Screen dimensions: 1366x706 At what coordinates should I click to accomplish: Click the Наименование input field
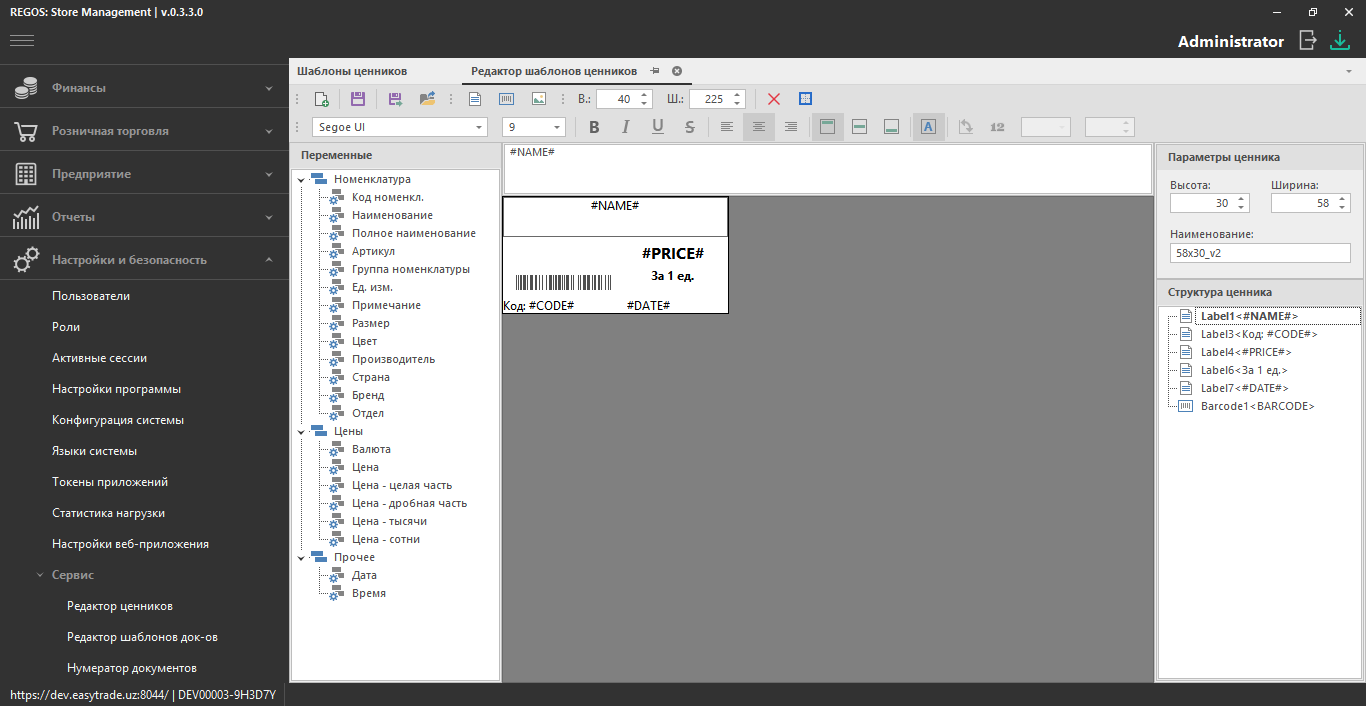(x=1259, y=253)
